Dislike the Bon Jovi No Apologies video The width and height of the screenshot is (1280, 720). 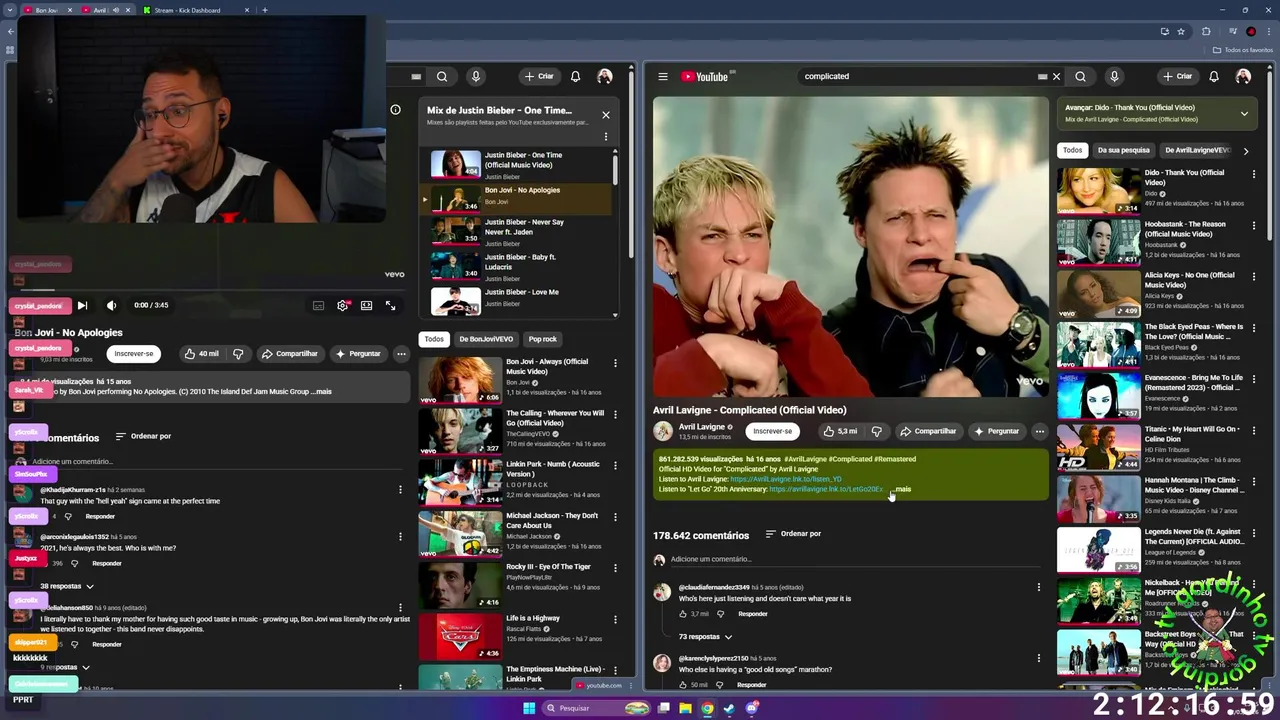pyautogui.click(x=238, y=353)
